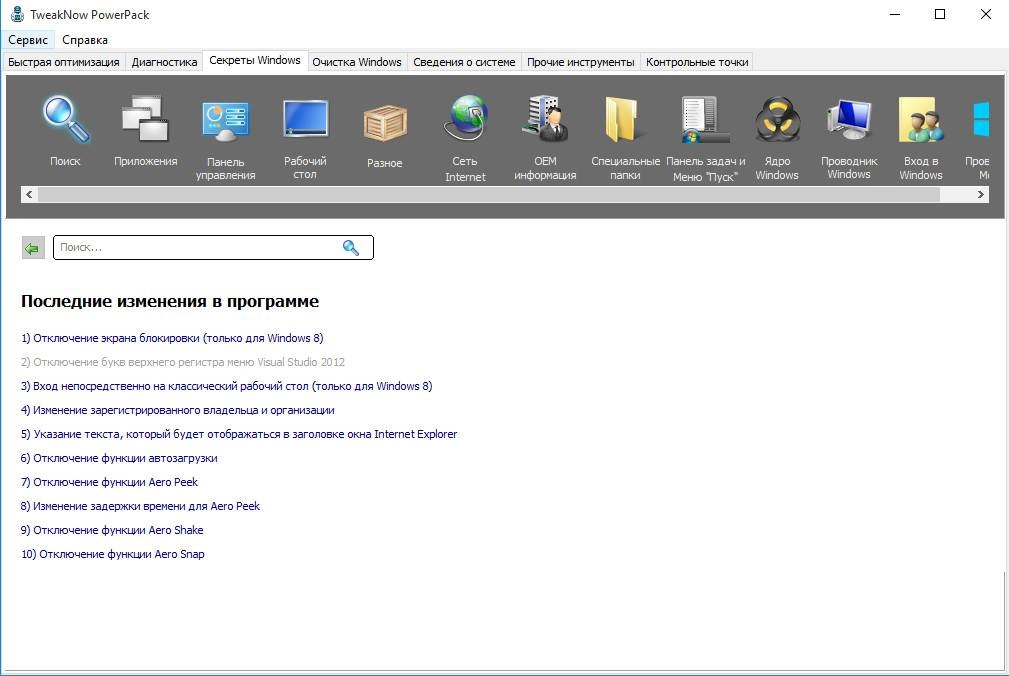
Task: Close the TweakNow PowerPack window
Action: [985, 14]
